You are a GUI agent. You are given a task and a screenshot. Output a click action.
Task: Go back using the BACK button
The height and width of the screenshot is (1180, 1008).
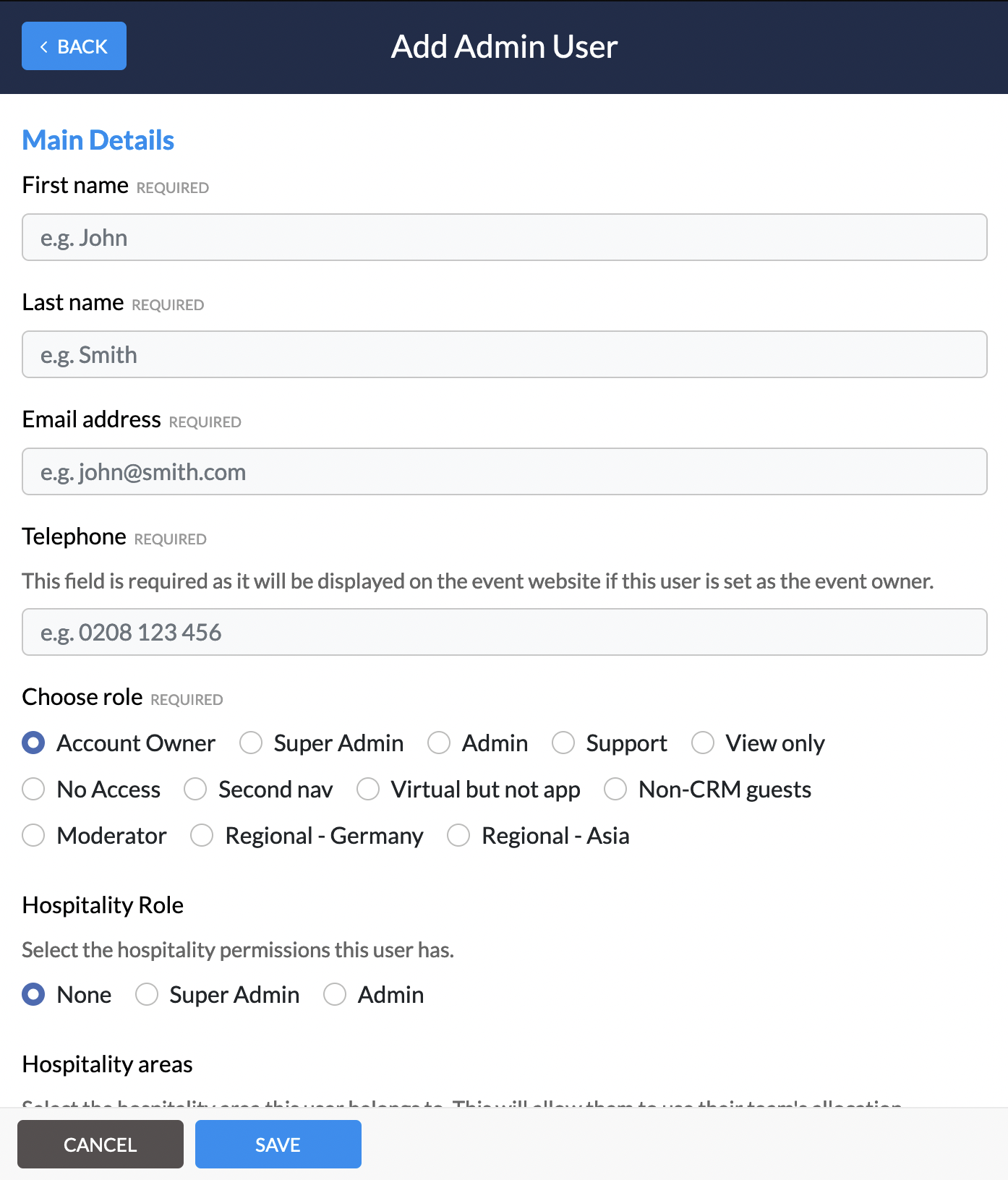[x=74, y=46]
